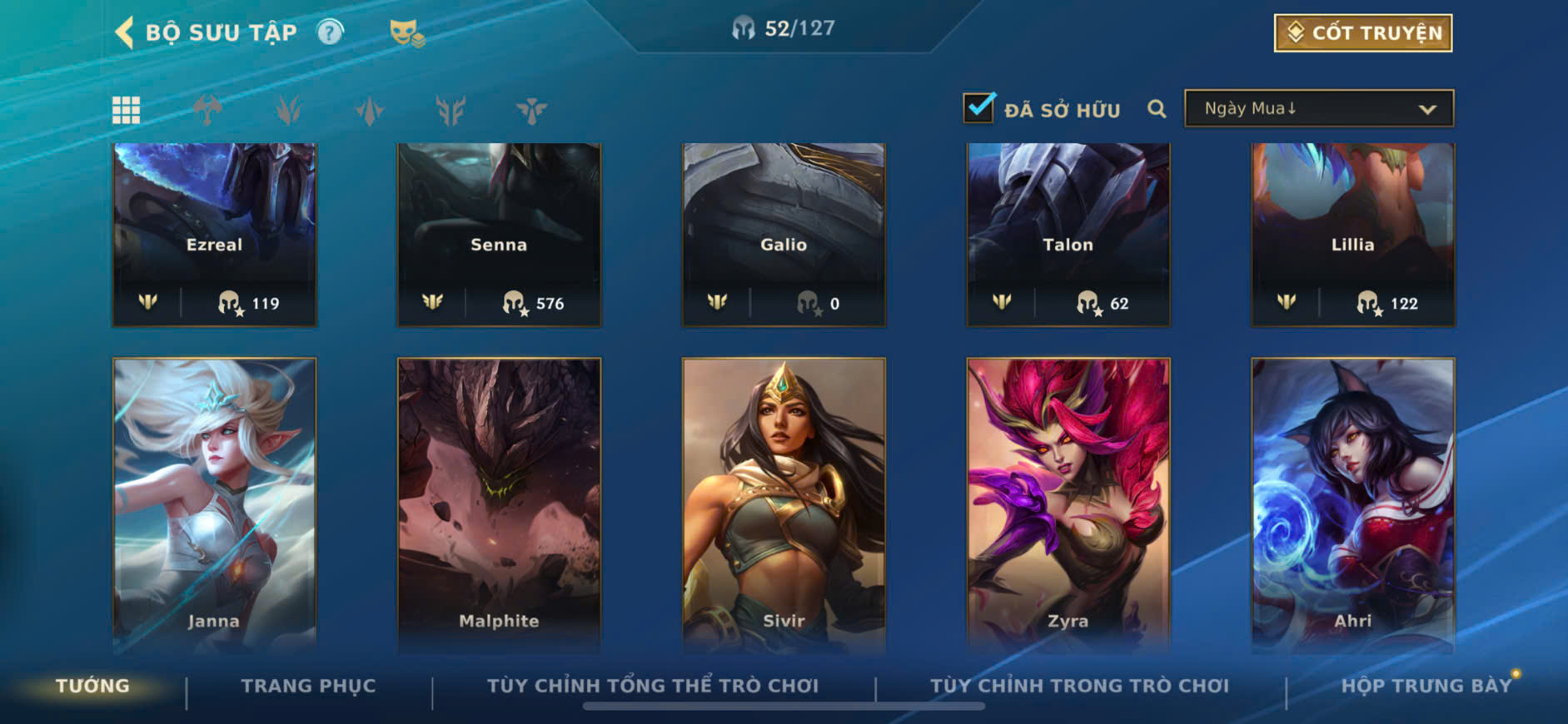Open the theater mask icon
The image size is (1568, 724).
click(x=407, y=33)
